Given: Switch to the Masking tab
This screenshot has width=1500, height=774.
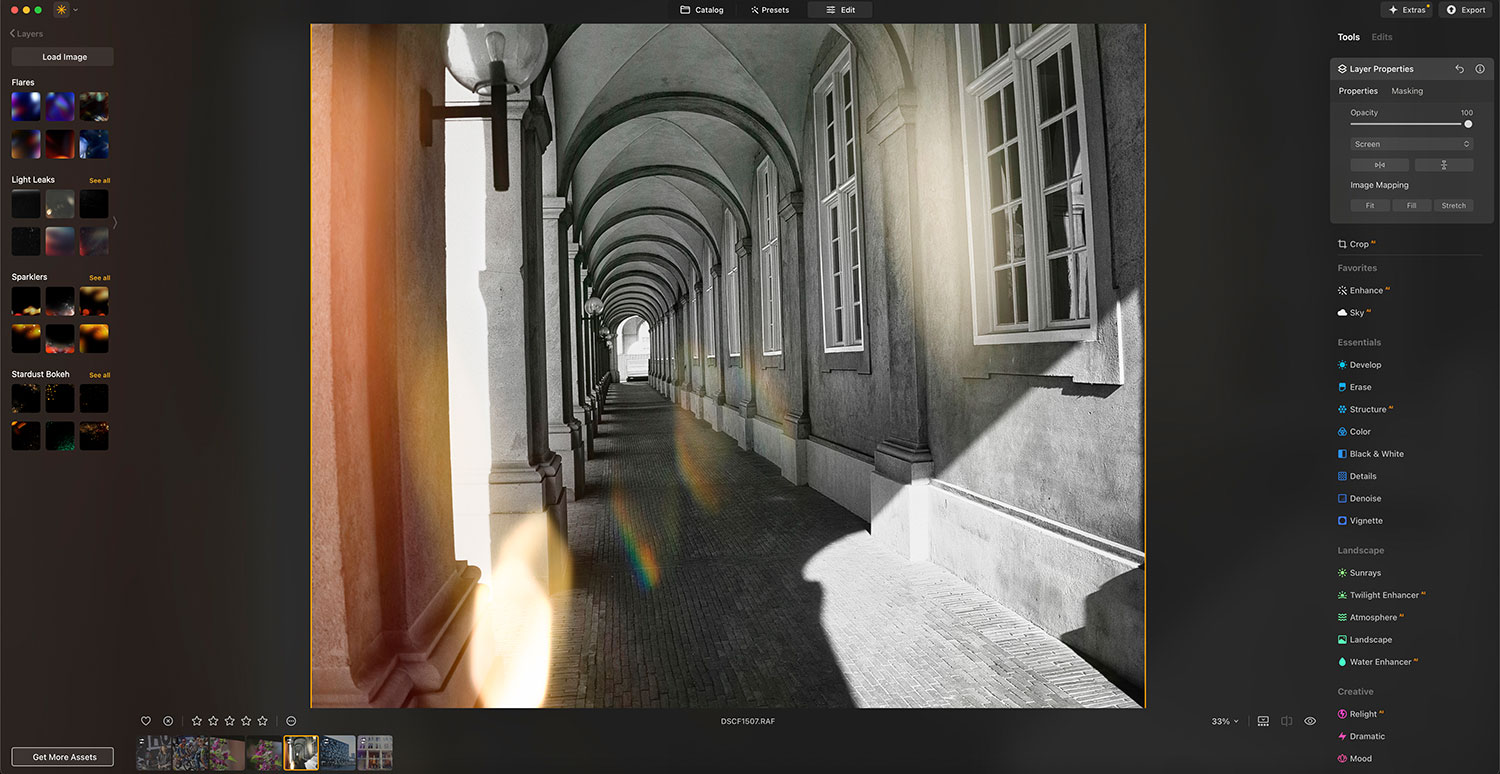Looking at the screenshot, I should coord(1406,91).
